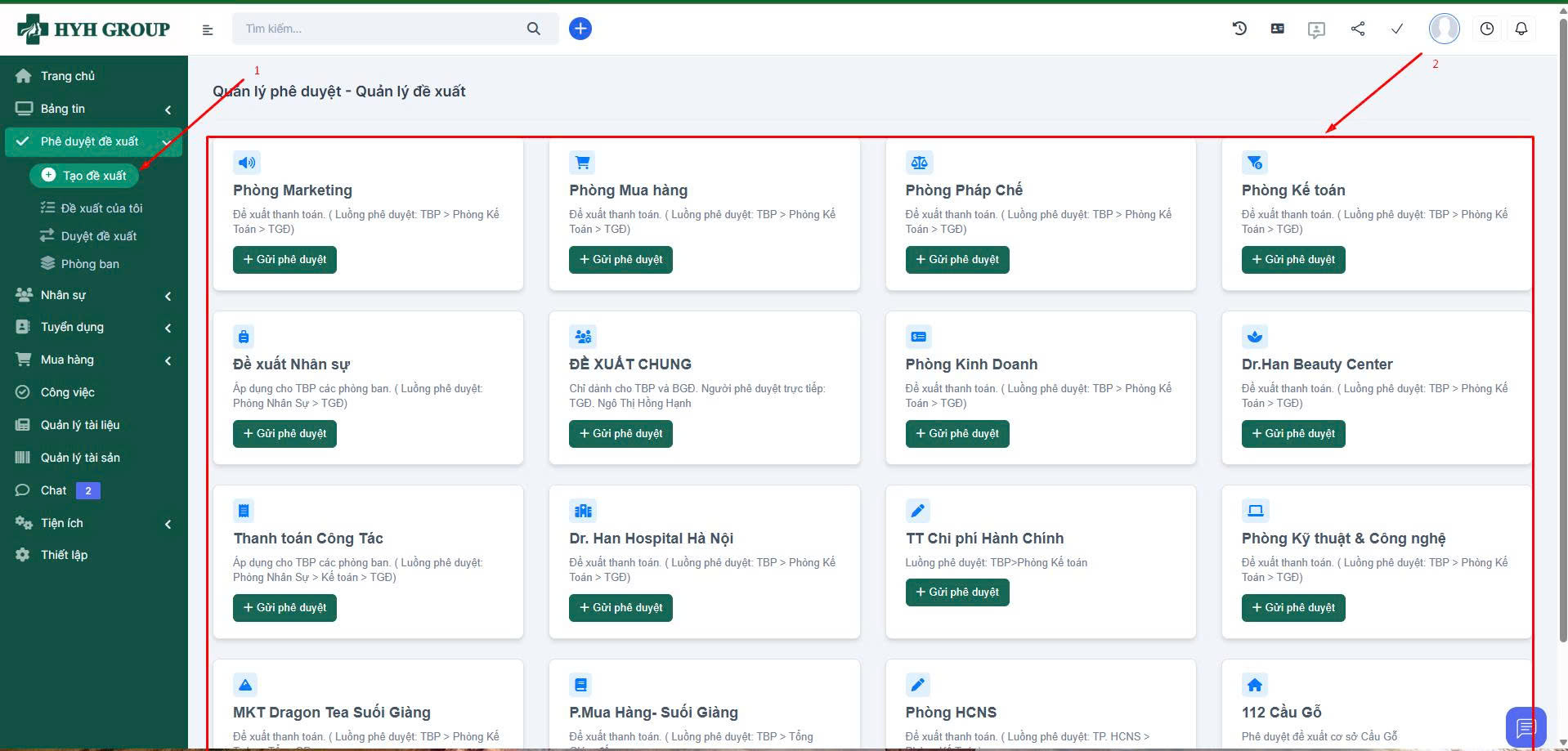The width and height of the screenshot is (1568, 751).
Task: Open Đề xuất của tôi menu item
Action: pyautogui.click(x=101, y=208)
